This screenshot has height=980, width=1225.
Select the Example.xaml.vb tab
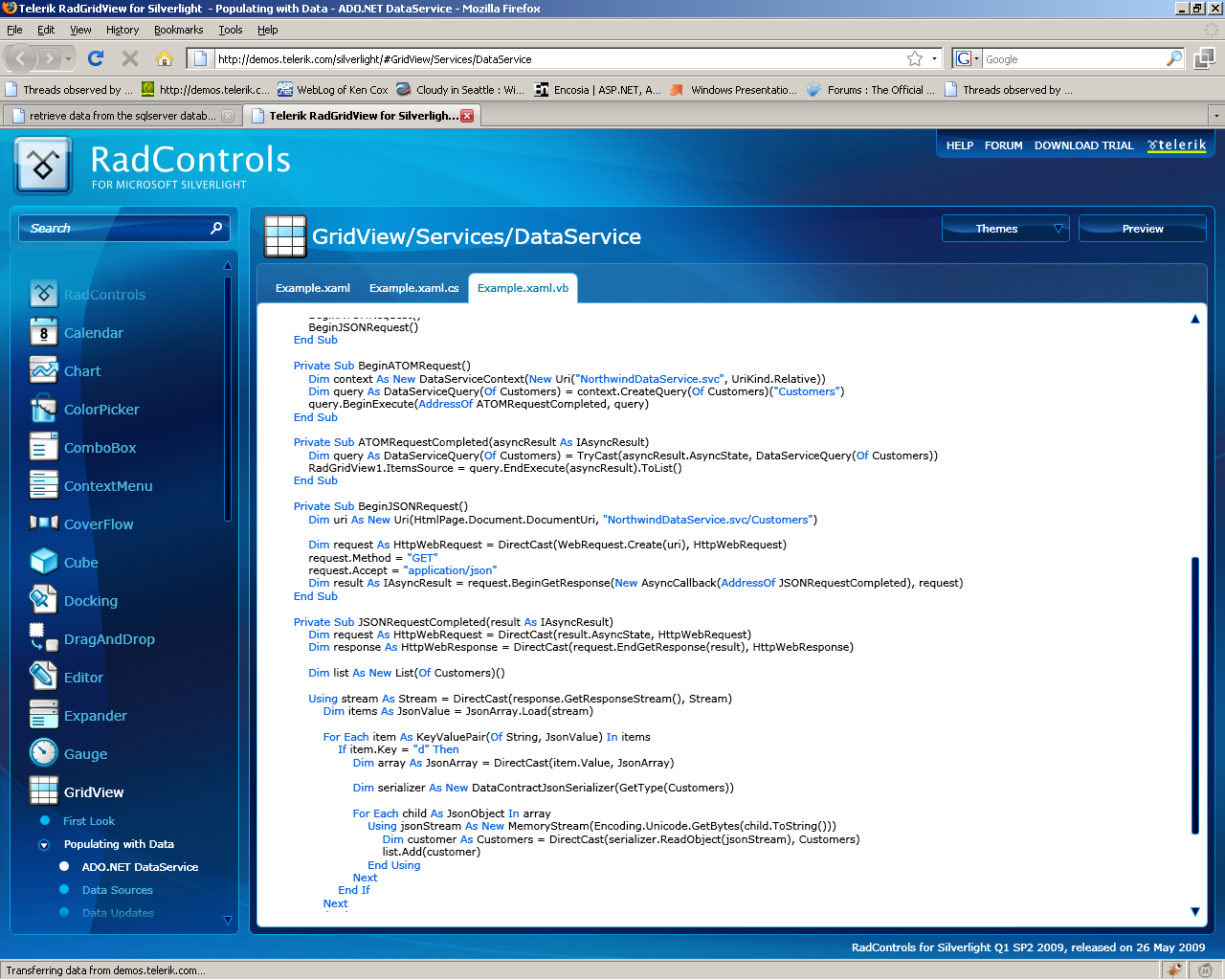523,288
